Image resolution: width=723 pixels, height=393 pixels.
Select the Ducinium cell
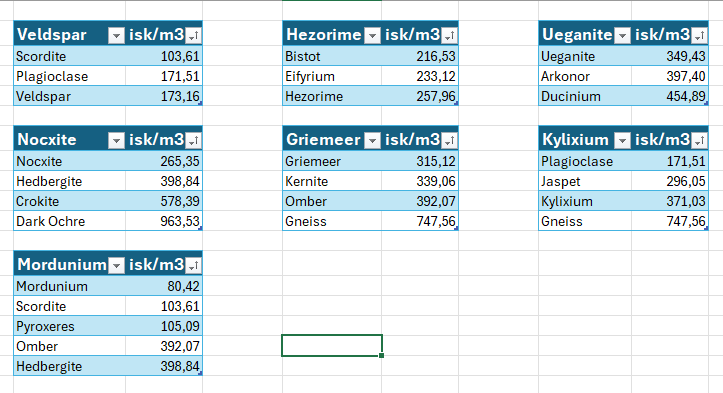585,96
